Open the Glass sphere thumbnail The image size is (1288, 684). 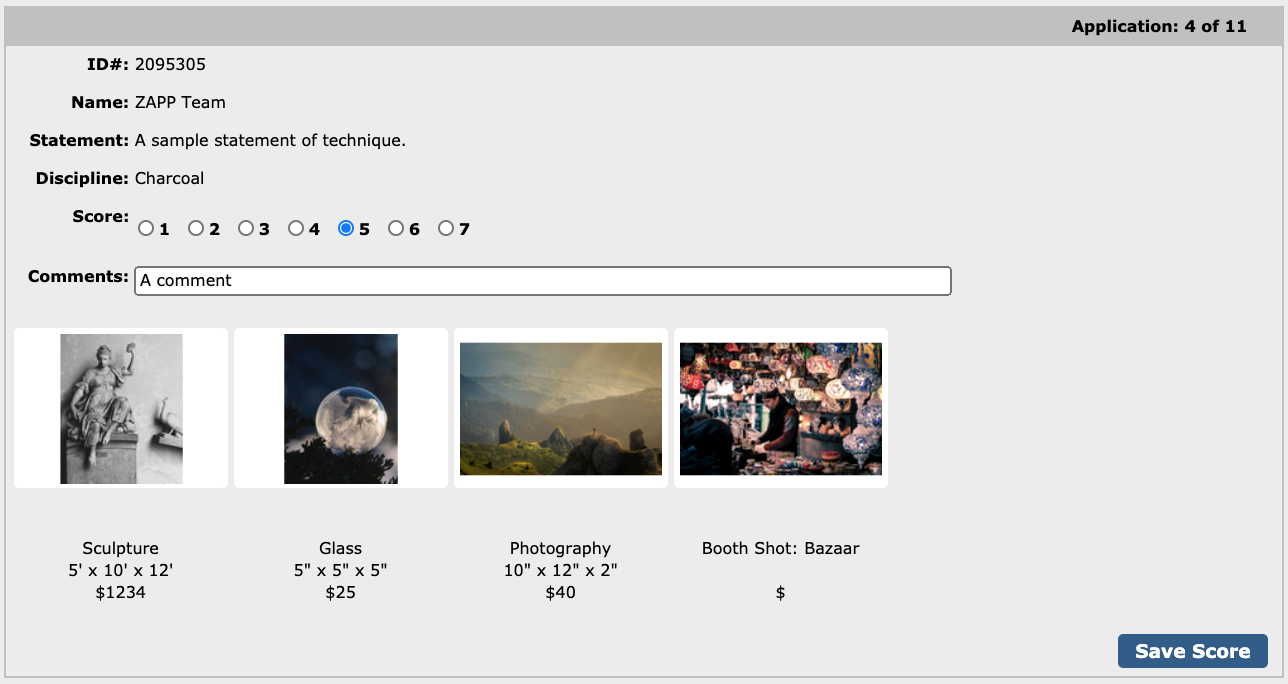[341, 409]
